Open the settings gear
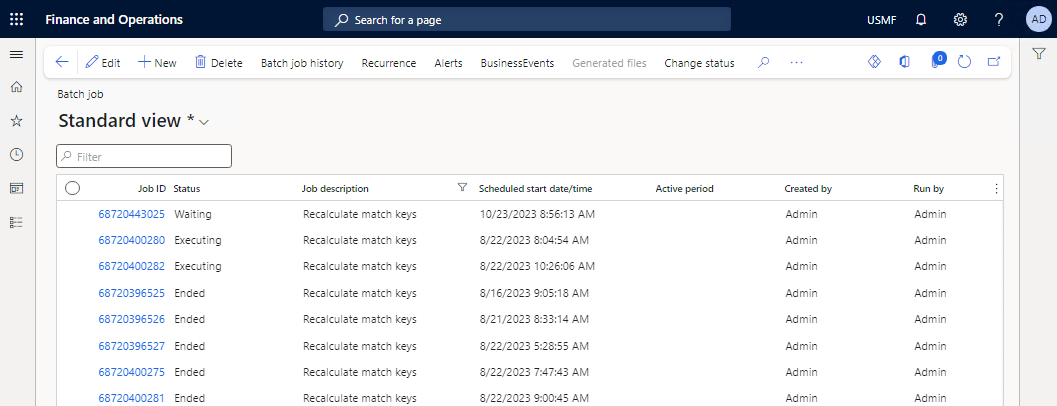Image resolution: width=1057 pixels, height=406 pixels. click(960, 20)
